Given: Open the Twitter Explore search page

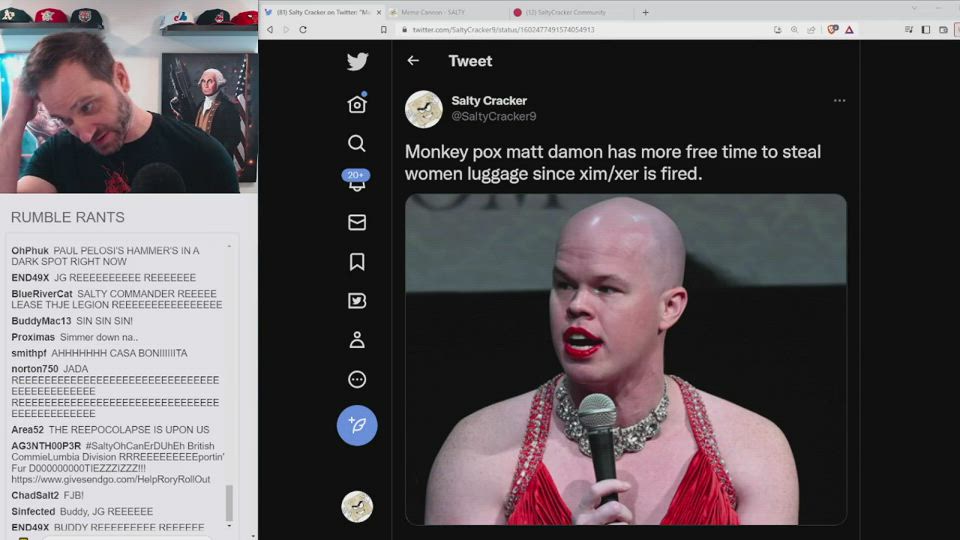Looking at the screenshot, I should pyautogui.click(x=357, y=144).
